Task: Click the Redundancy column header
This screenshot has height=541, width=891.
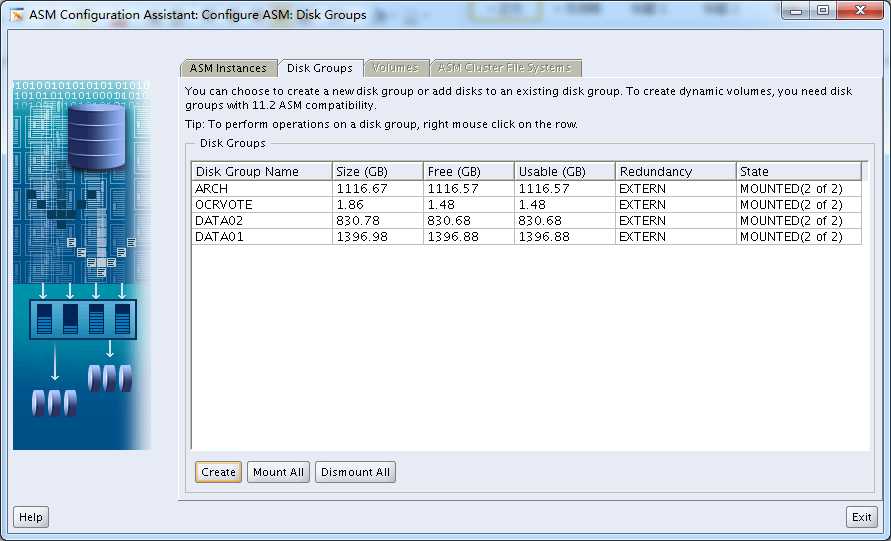Action: point(676,172)
